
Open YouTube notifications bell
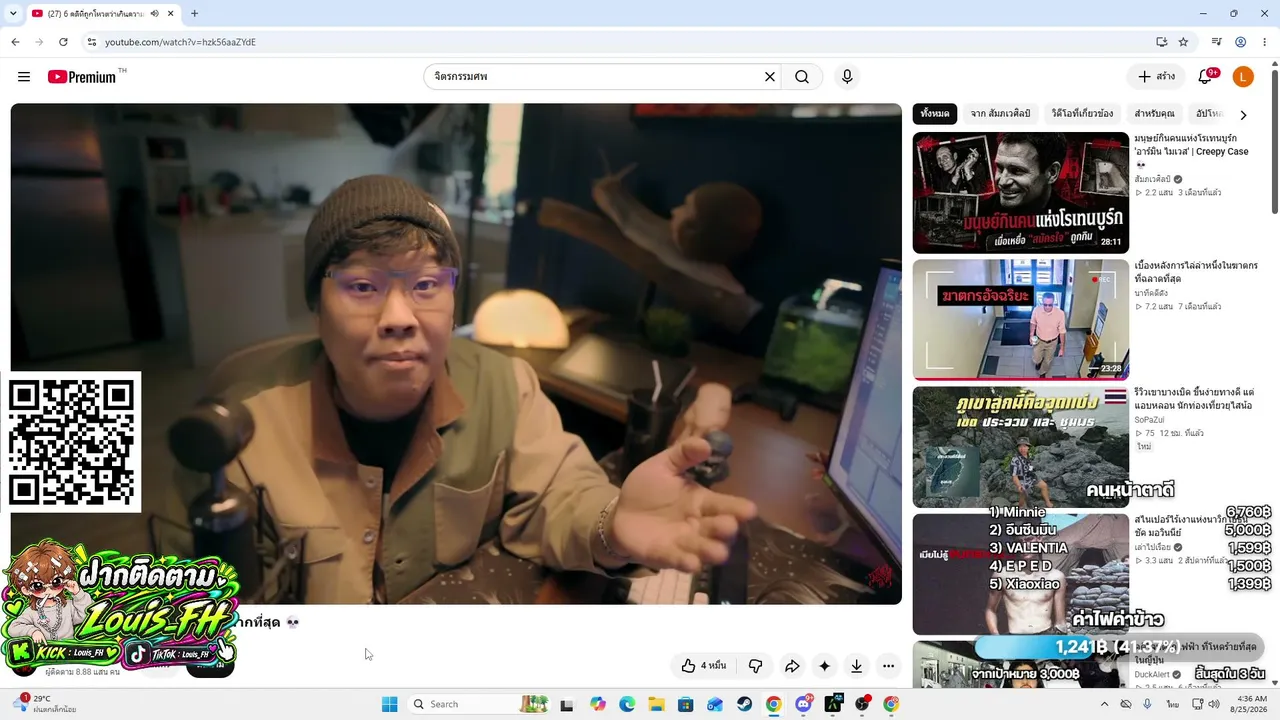point(1205,77)
